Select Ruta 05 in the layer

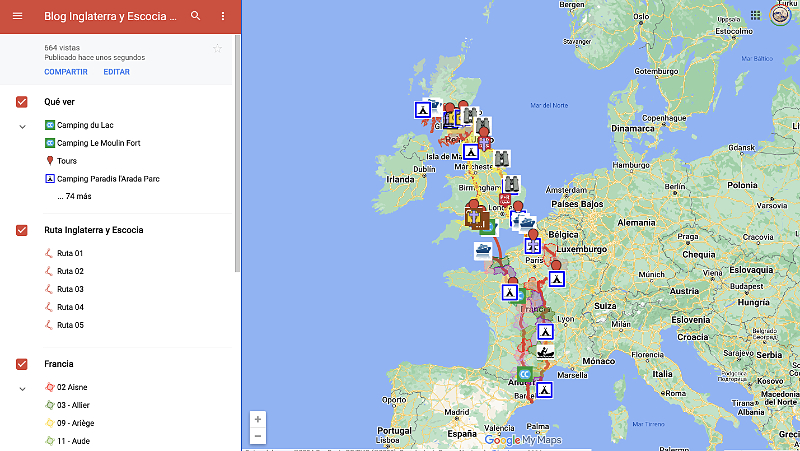(x=70, y=325)
